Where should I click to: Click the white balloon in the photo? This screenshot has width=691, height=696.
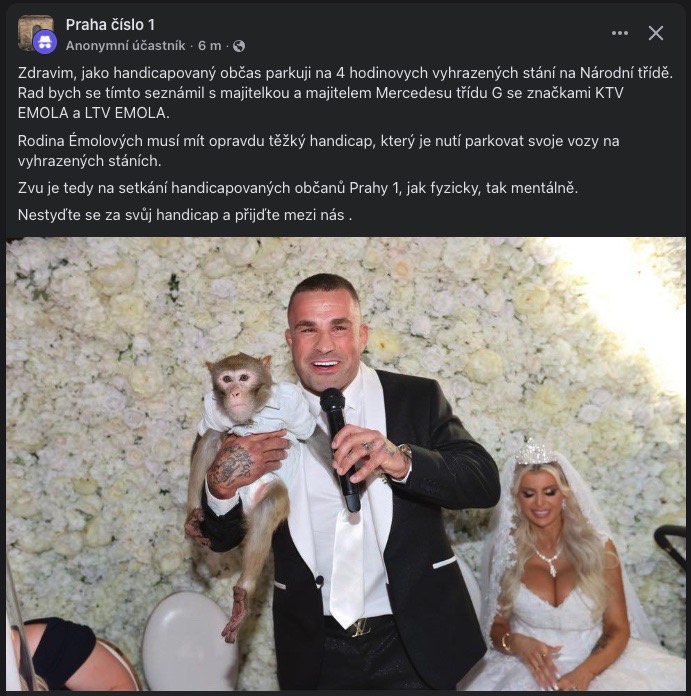pyautogui.click(x=189, y=639)
